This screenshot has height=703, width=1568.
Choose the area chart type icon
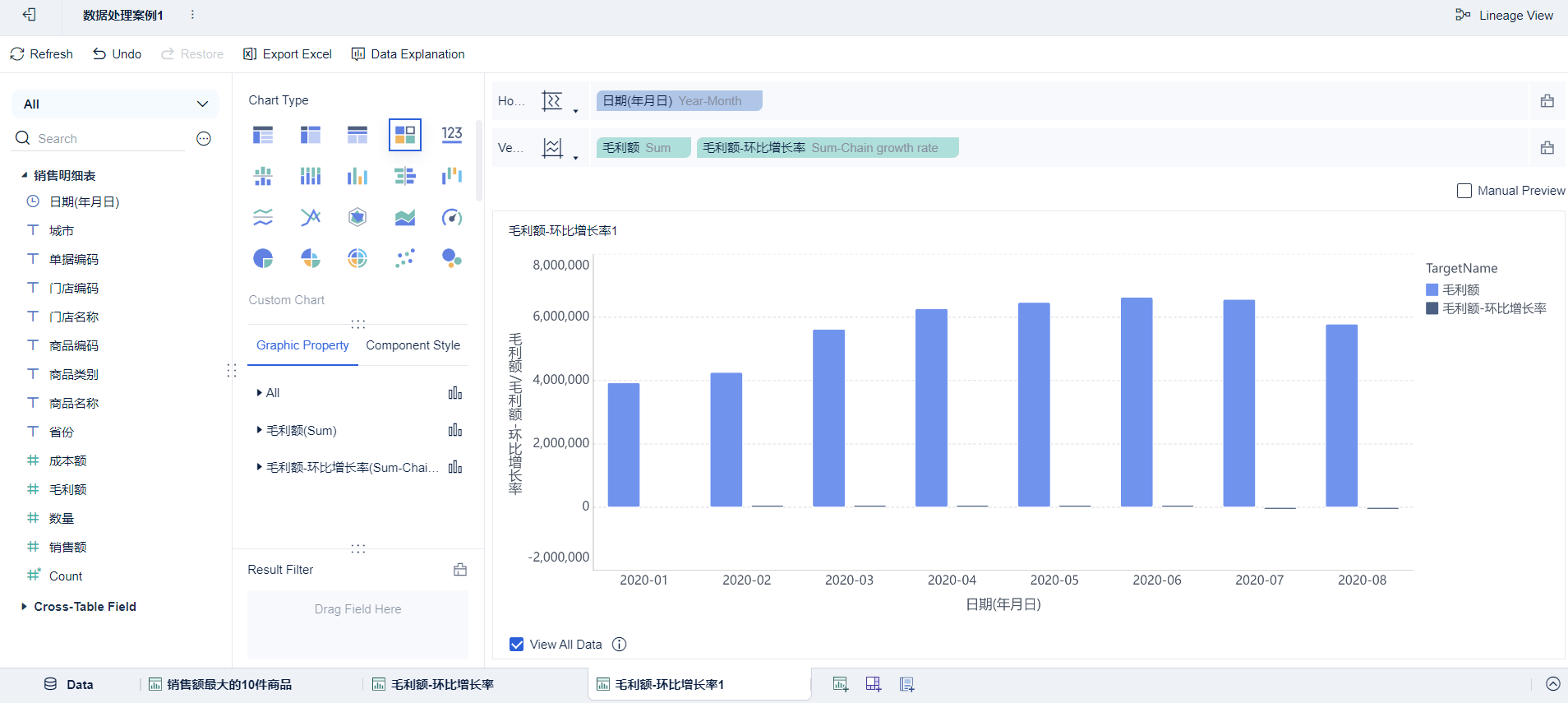405,218
